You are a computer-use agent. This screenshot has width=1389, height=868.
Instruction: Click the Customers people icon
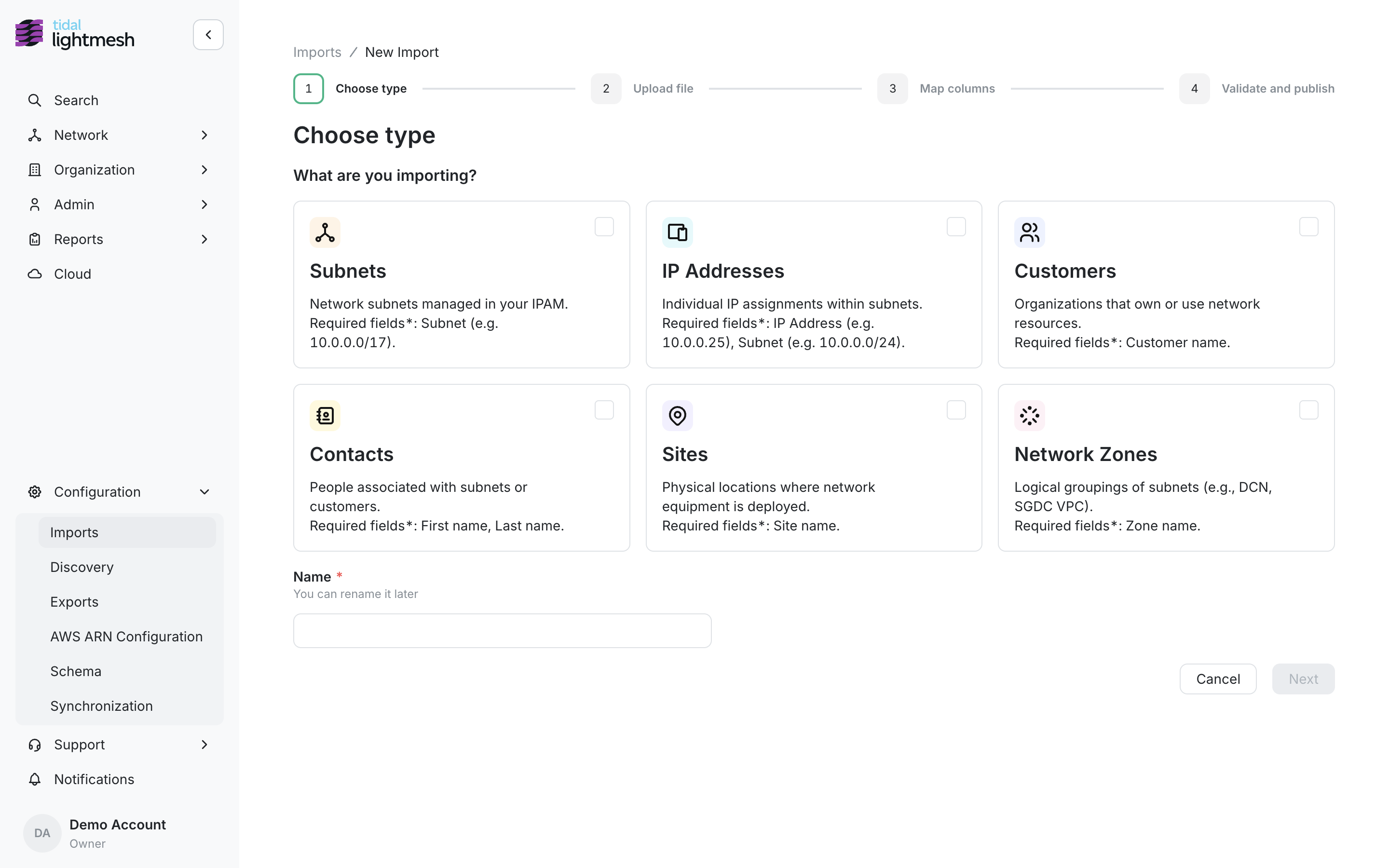(x=1030, y=232)
